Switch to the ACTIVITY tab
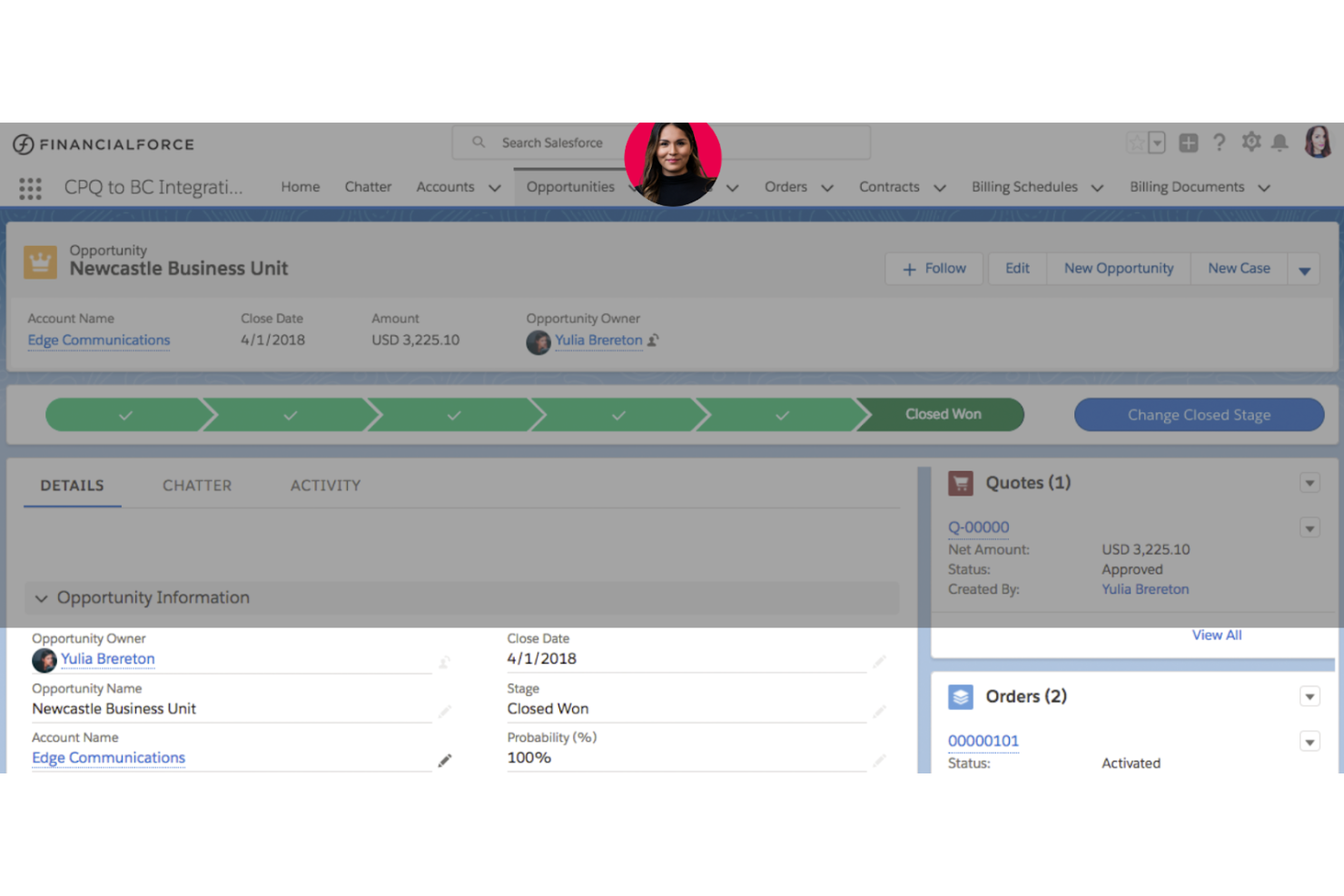The image size is (1344, 896). [325, 486]
